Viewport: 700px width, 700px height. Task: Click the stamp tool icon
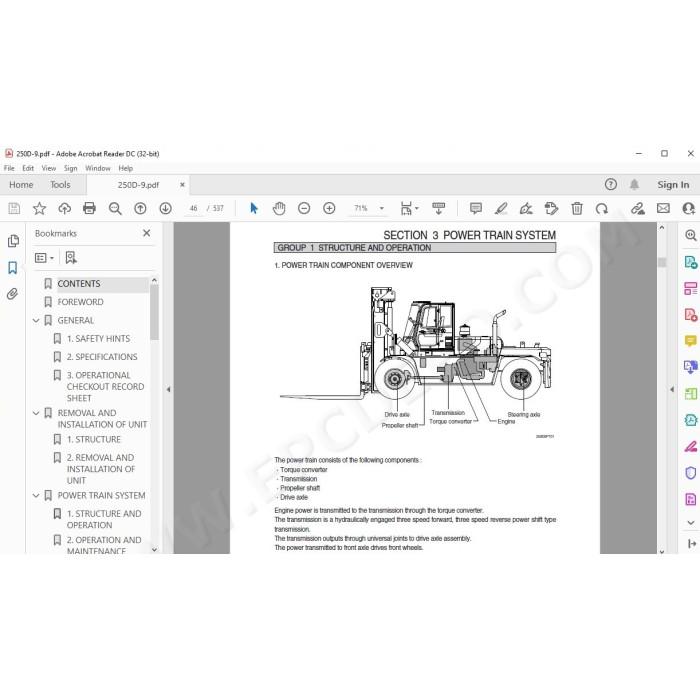click(551, 208)
